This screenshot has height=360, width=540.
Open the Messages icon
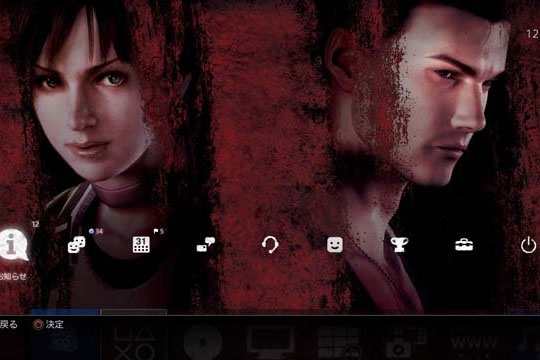click(x=206, y=245)
